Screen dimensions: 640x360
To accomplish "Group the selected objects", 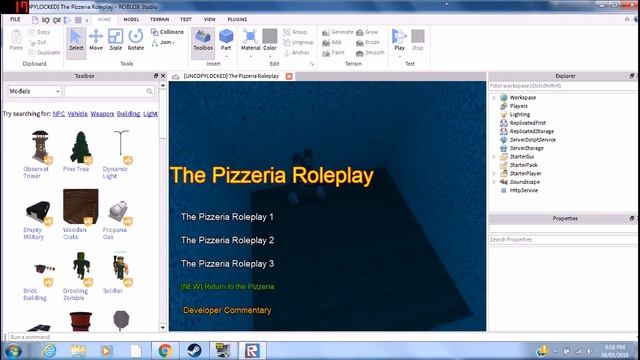I will (295, 32).
